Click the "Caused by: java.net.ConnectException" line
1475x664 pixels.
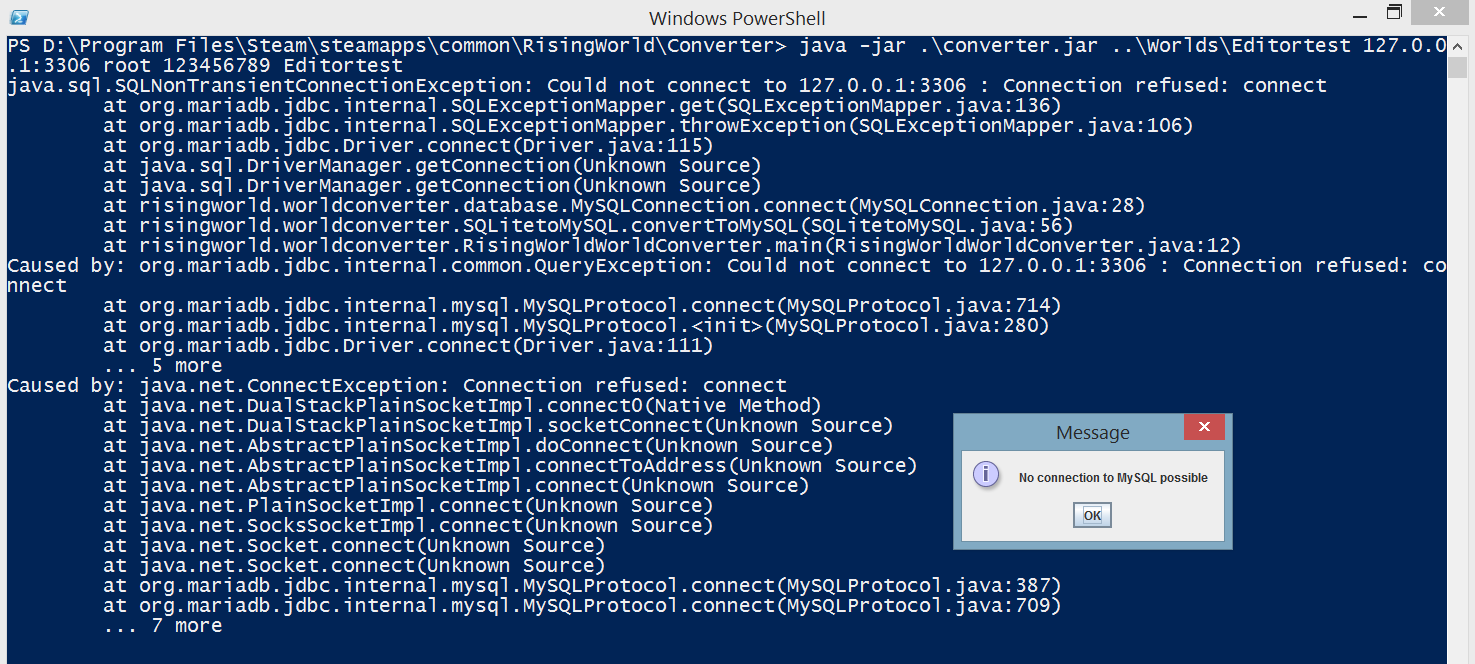[x=397, y=386]
